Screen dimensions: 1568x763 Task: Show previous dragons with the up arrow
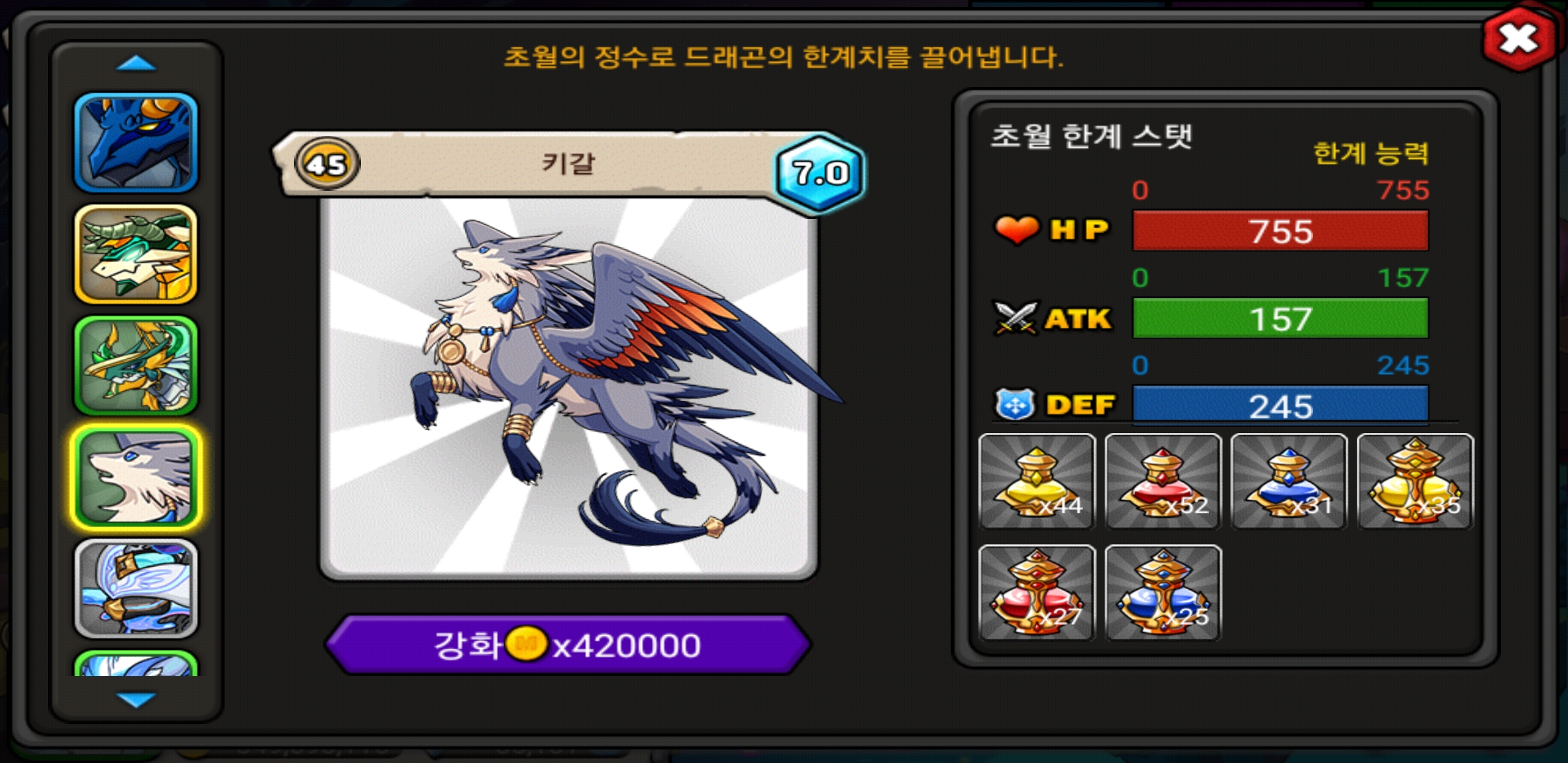pyautogui.click(x=136, y=64)
